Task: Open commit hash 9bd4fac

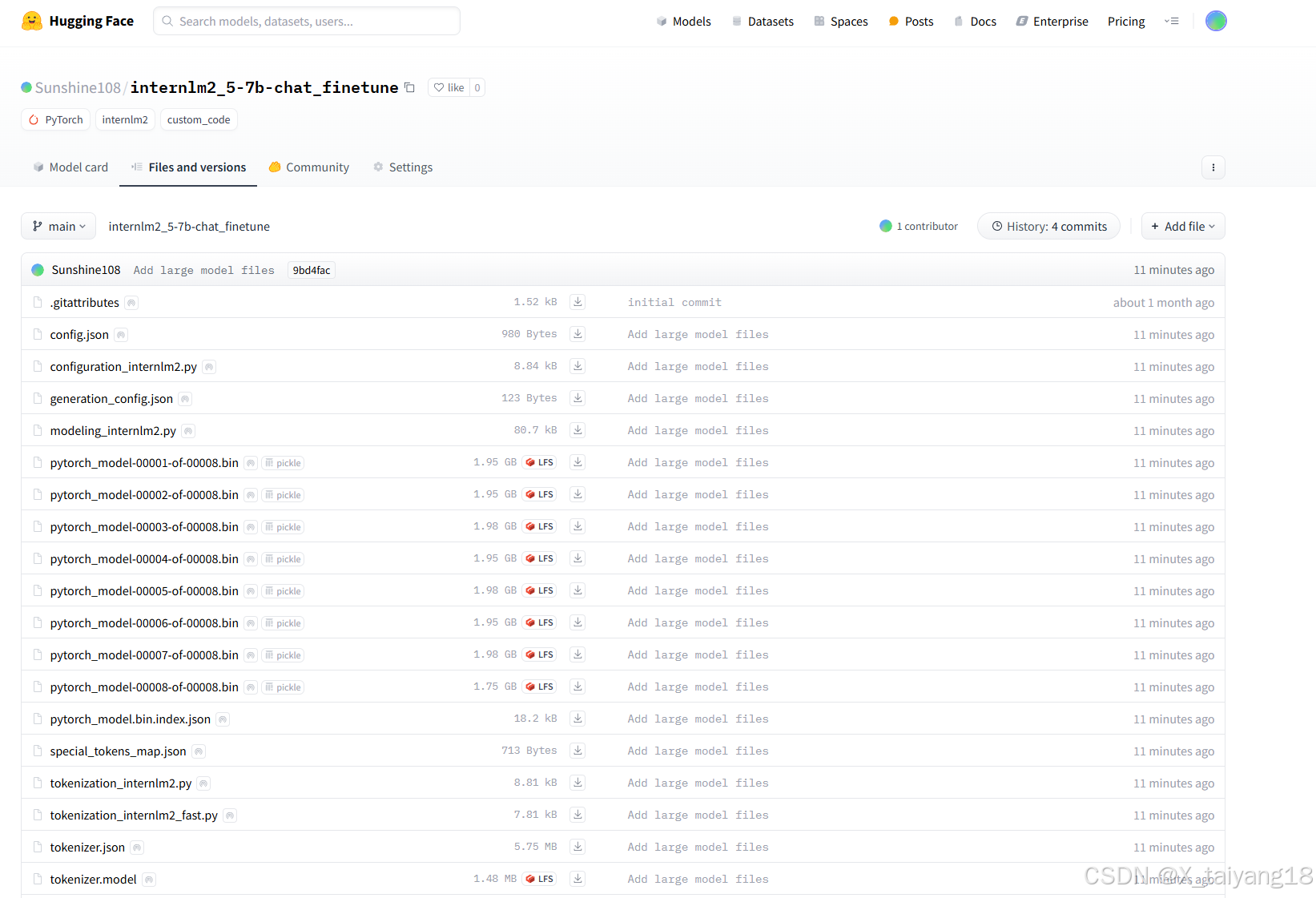Action: [x=311, y=270]
